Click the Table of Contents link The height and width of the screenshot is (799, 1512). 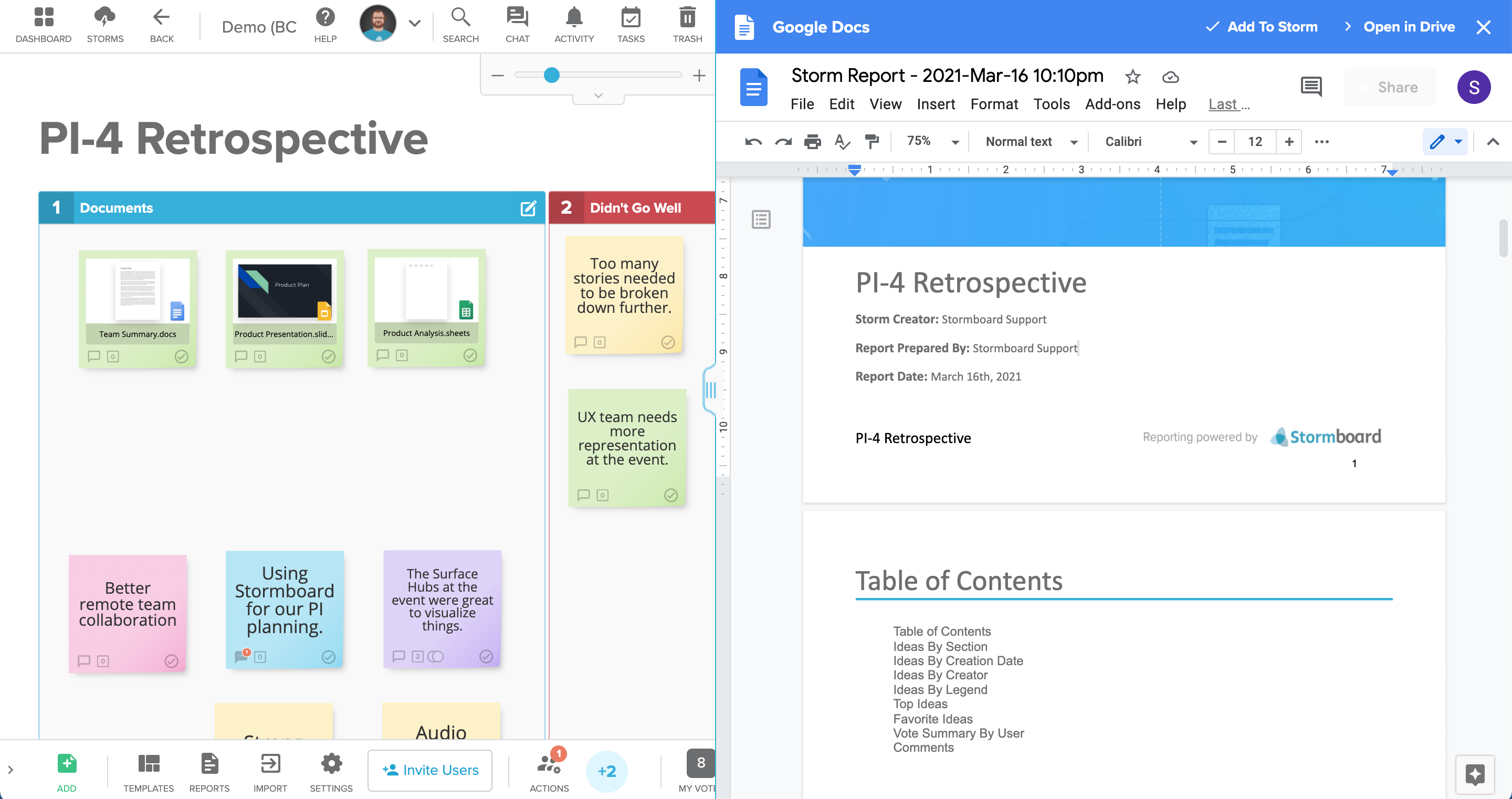click(x=941, y=631)
